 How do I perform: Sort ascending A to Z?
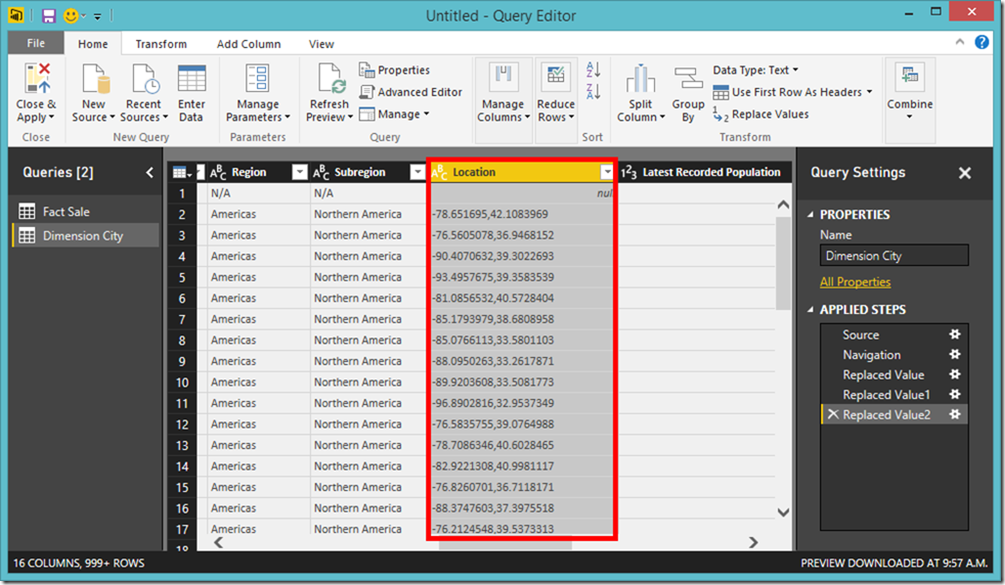point(593,69)
